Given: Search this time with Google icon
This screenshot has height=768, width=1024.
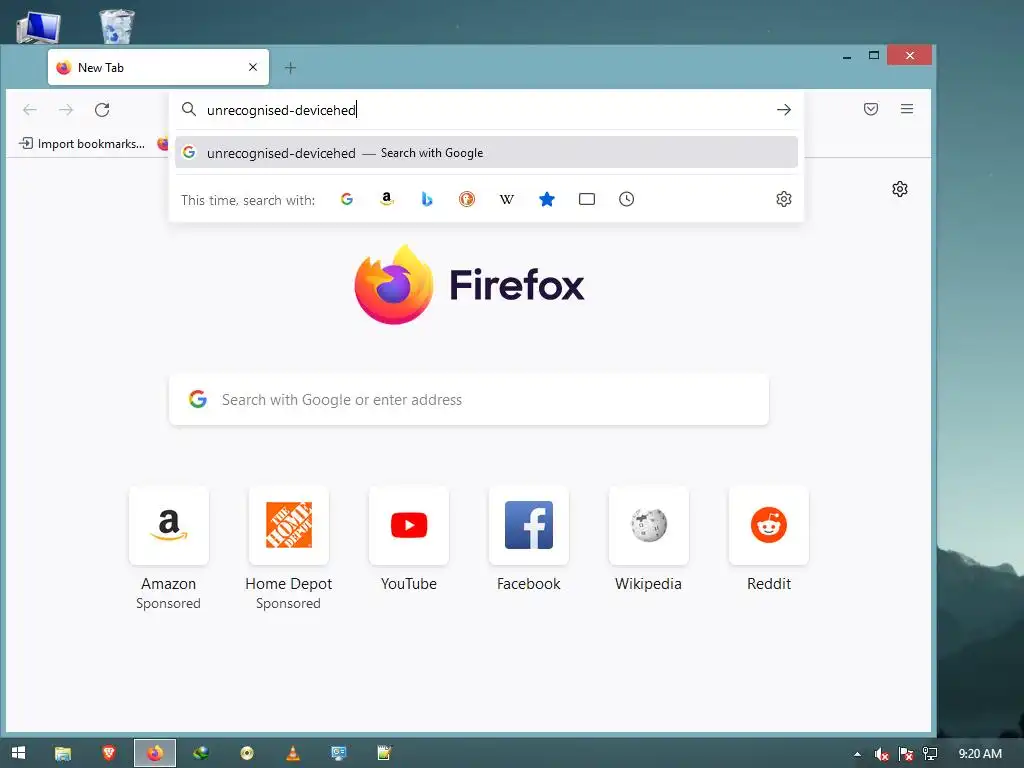Looking at the screenshot, I should (x=347, y=199).
